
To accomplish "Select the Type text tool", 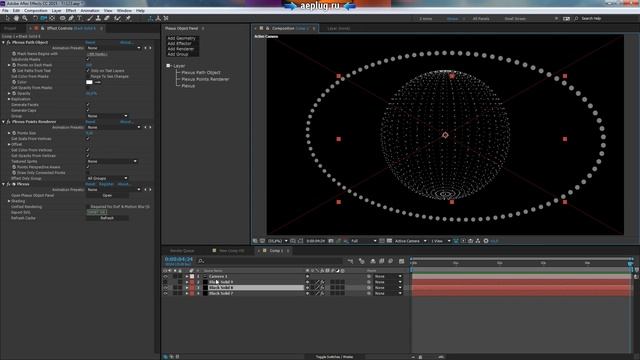I will point(80,18).
